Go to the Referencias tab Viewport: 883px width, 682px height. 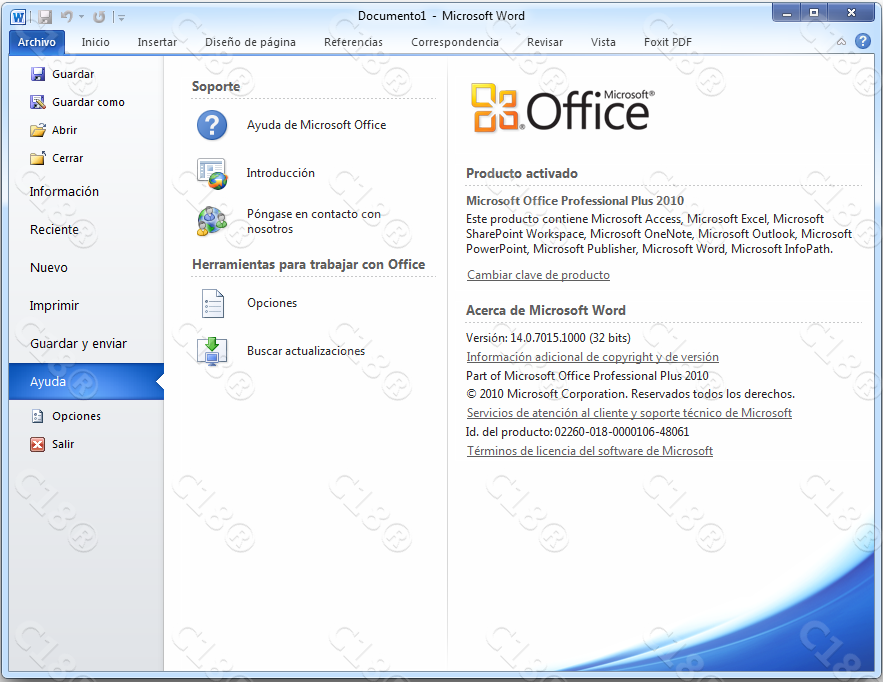click(353, 42)
